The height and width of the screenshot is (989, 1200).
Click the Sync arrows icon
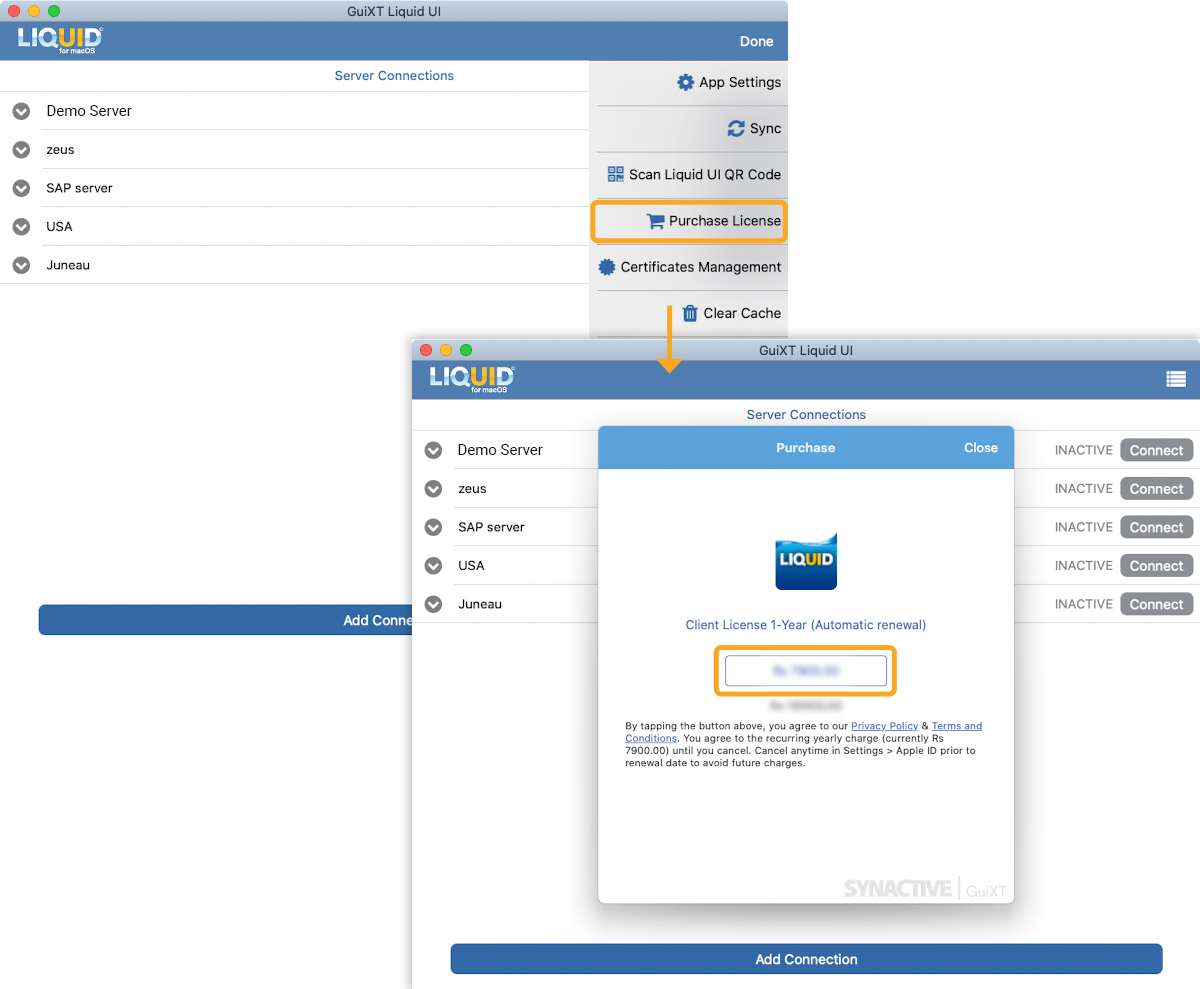coord(736,129)
